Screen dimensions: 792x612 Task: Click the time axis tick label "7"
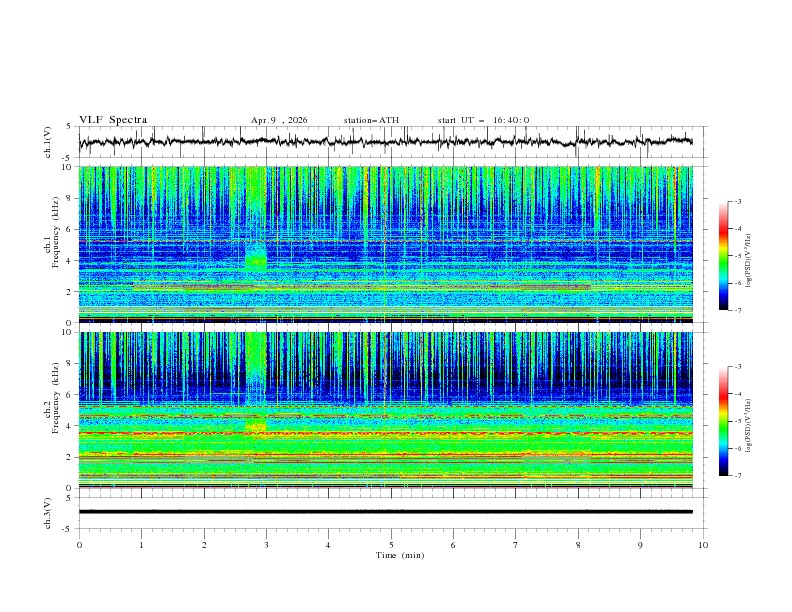pyautogui.click(x=515, y=545)
